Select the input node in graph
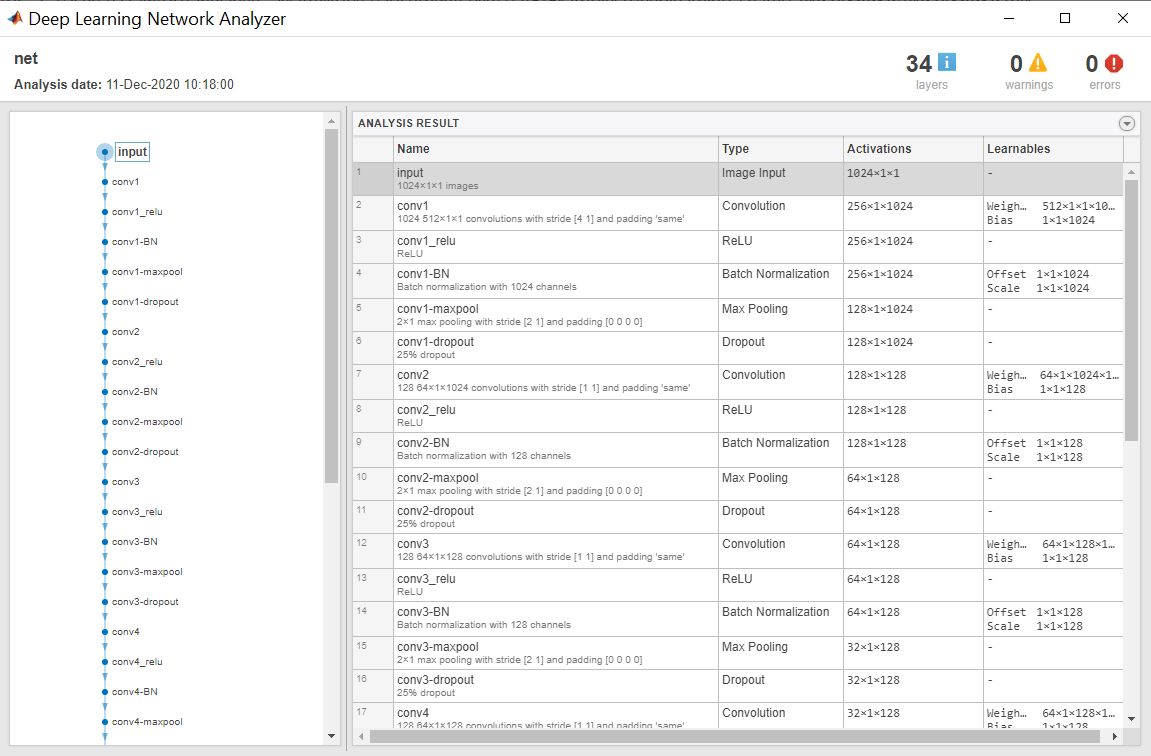1151x756 pixels. point(105,152)
